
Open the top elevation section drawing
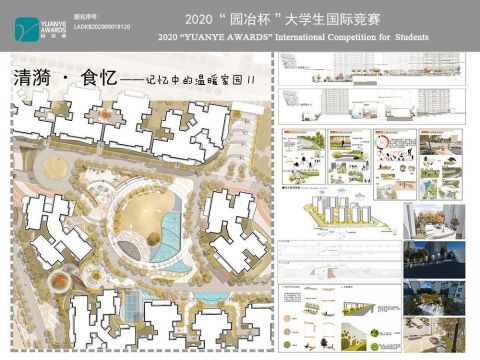[x=372, y=69]
